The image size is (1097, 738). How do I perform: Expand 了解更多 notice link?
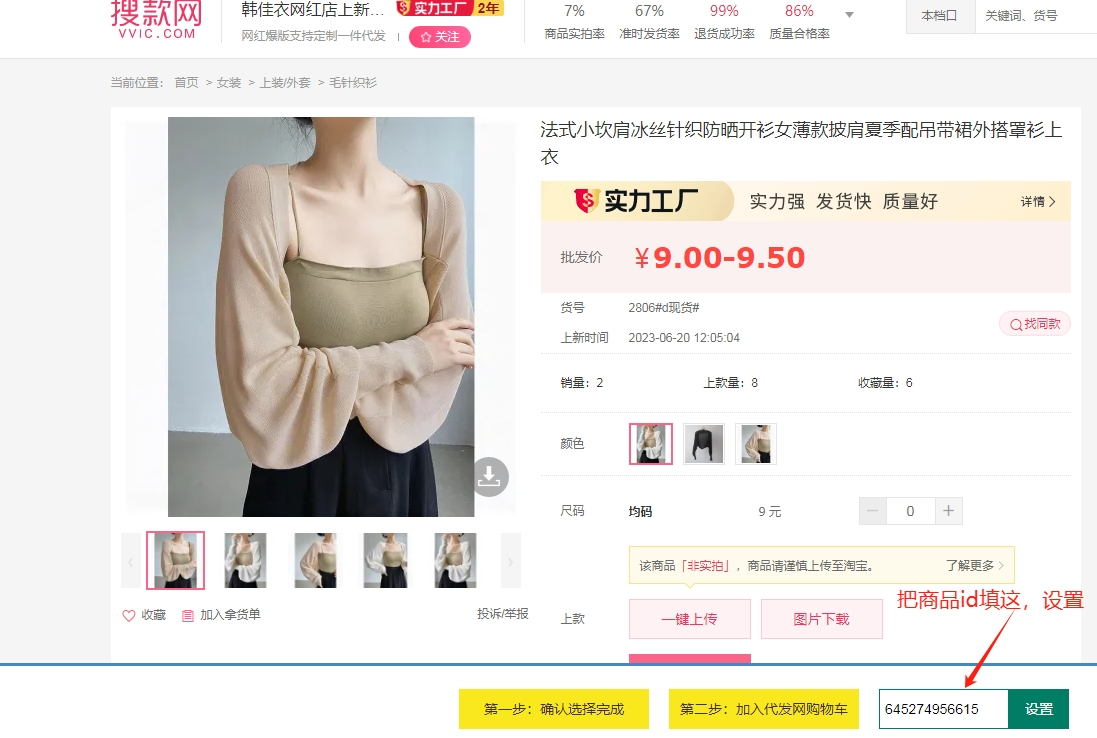tap(975, 565)
